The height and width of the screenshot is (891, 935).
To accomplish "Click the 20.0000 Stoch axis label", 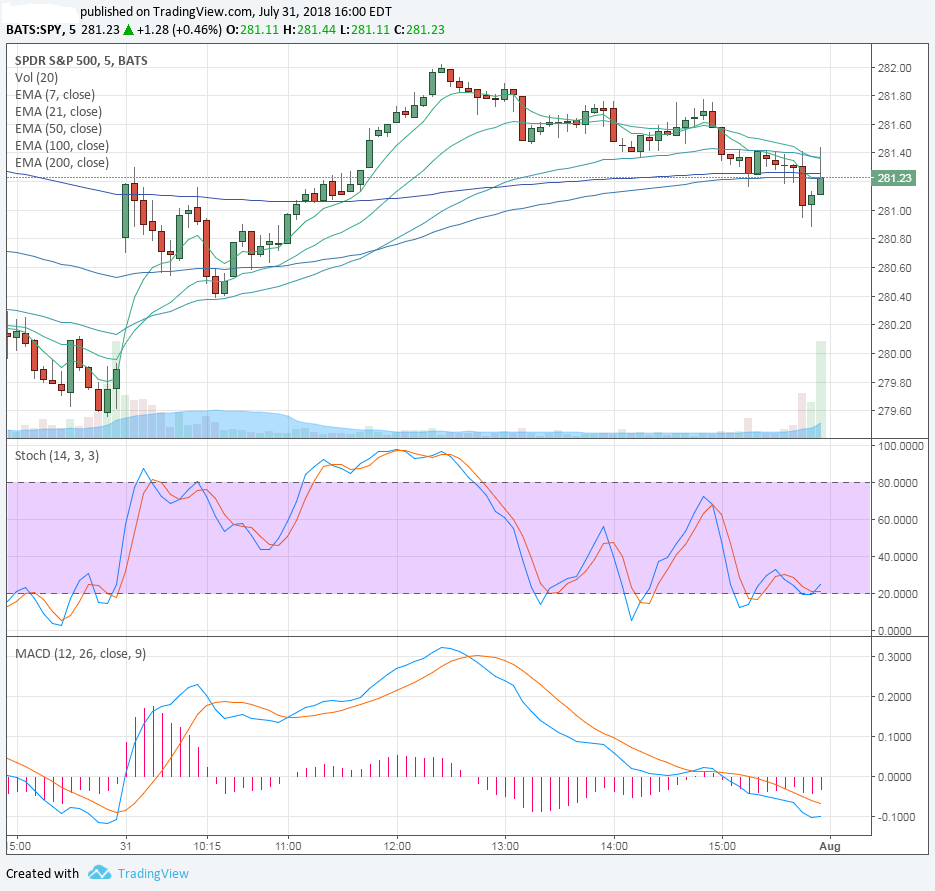I will pyautogui.click(x=897, y=594).
